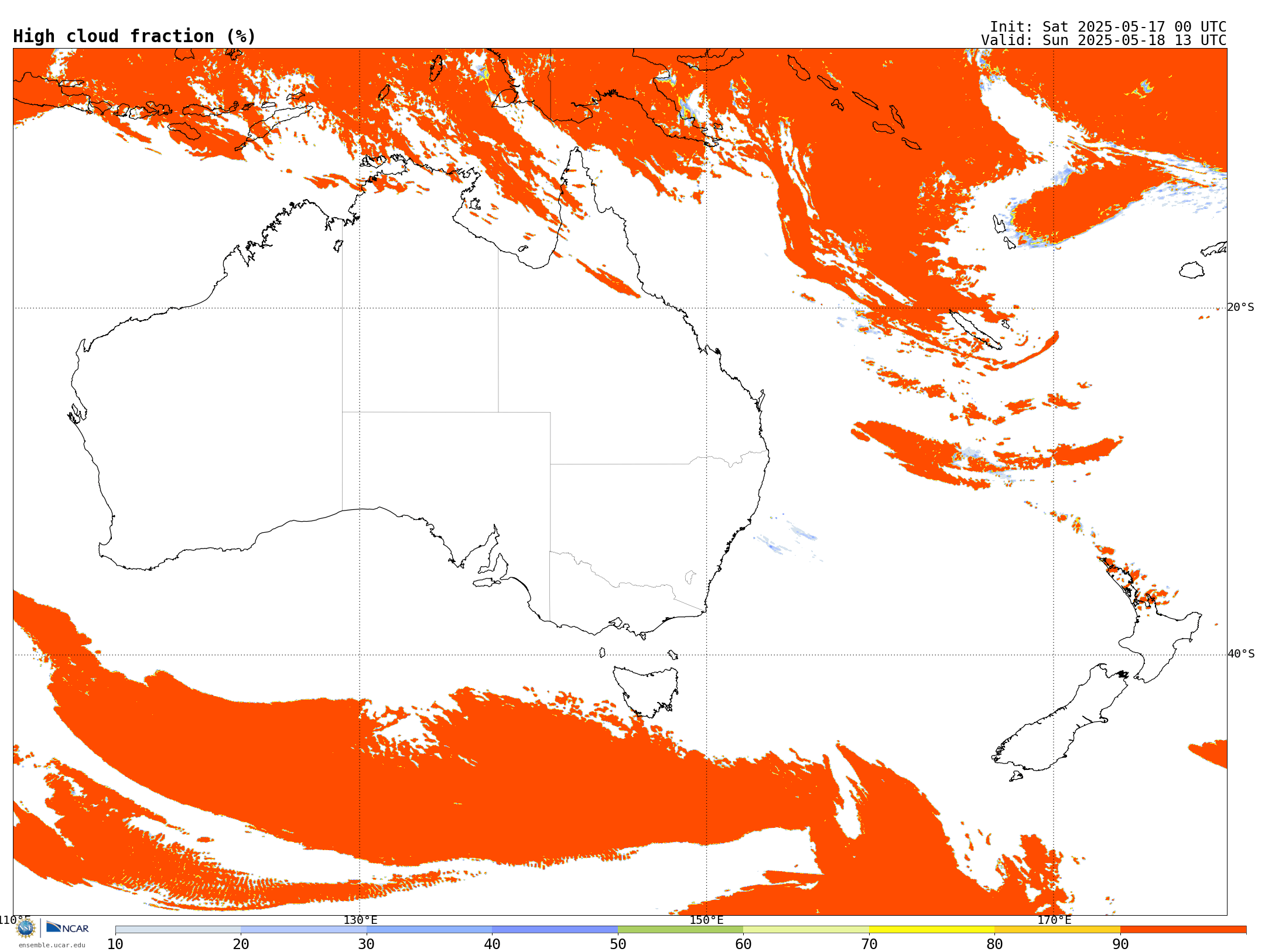This screenshot has height=952, width=1265.
Task: Click the bright yellow 70-80 colorbar segment
Action: click(x=932, y=930)
